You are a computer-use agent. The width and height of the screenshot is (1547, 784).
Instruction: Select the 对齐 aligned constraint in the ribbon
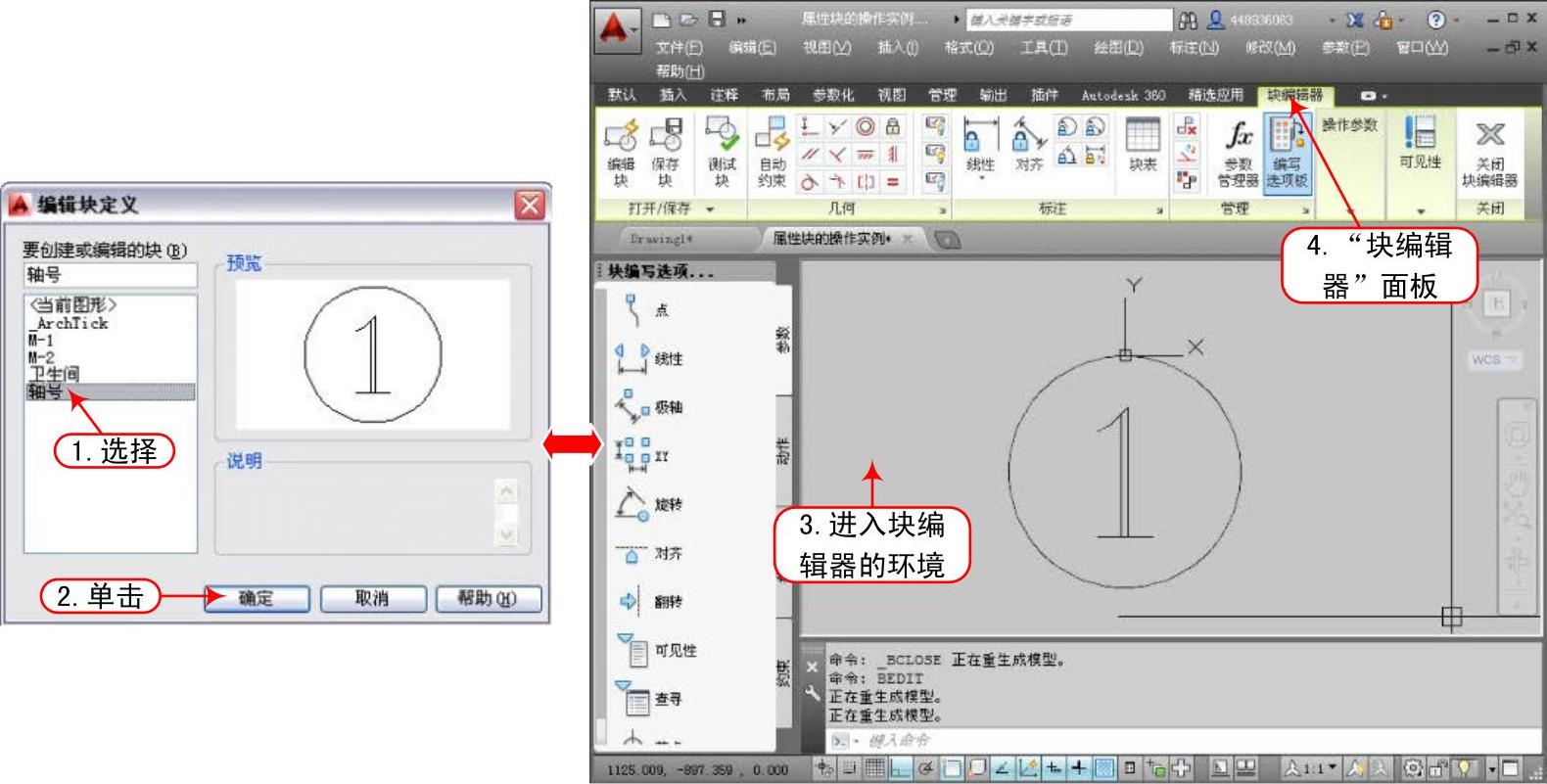coord(1028,146)
